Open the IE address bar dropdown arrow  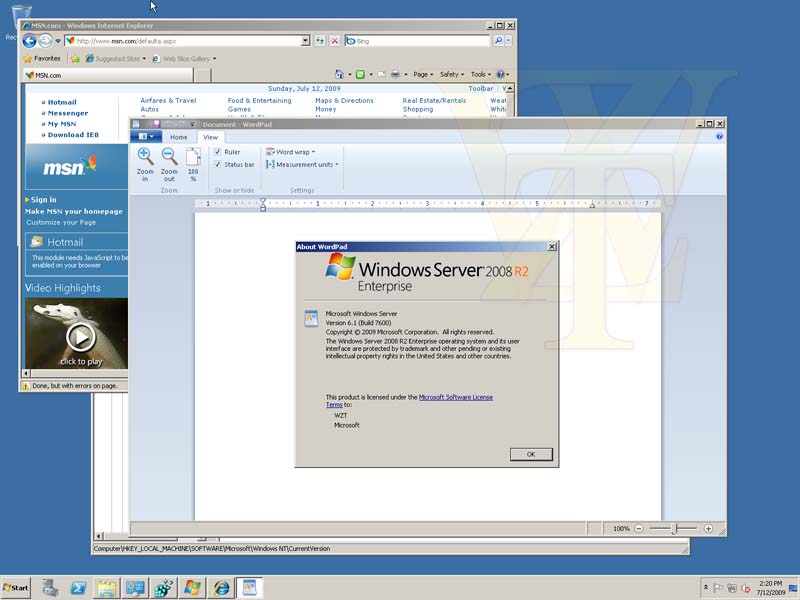click(305, 41)
